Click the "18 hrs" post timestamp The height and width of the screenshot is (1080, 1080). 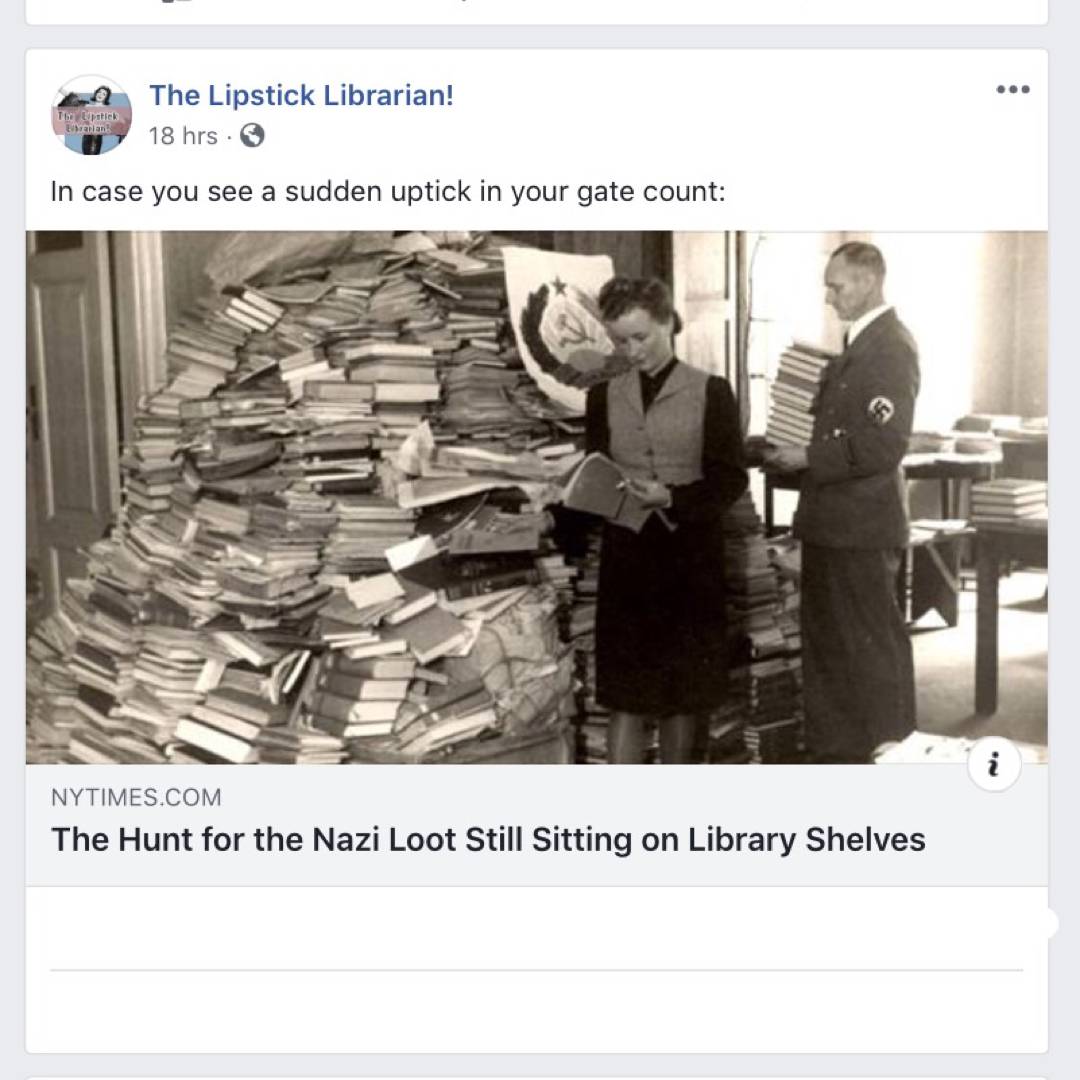coord(183,136)
